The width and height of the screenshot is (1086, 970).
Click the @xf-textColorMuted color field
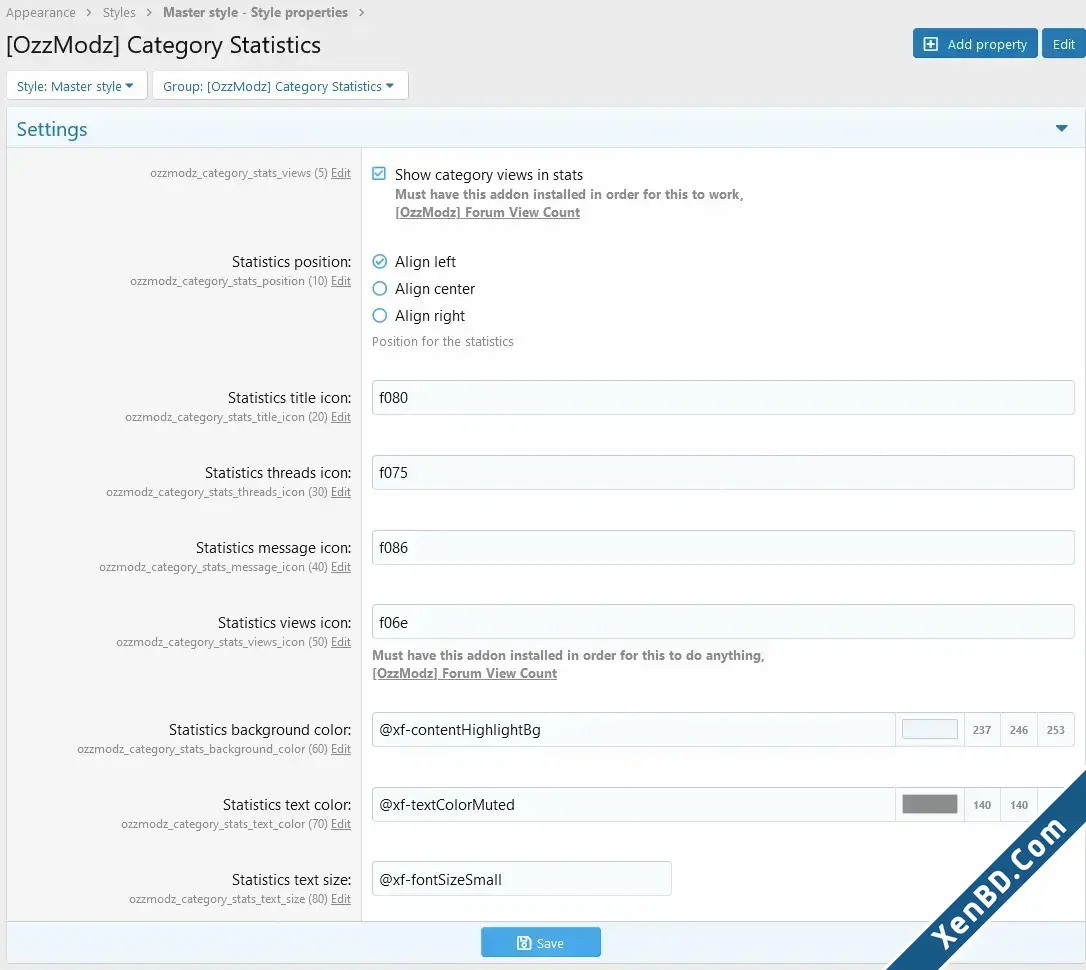(633, 804)
